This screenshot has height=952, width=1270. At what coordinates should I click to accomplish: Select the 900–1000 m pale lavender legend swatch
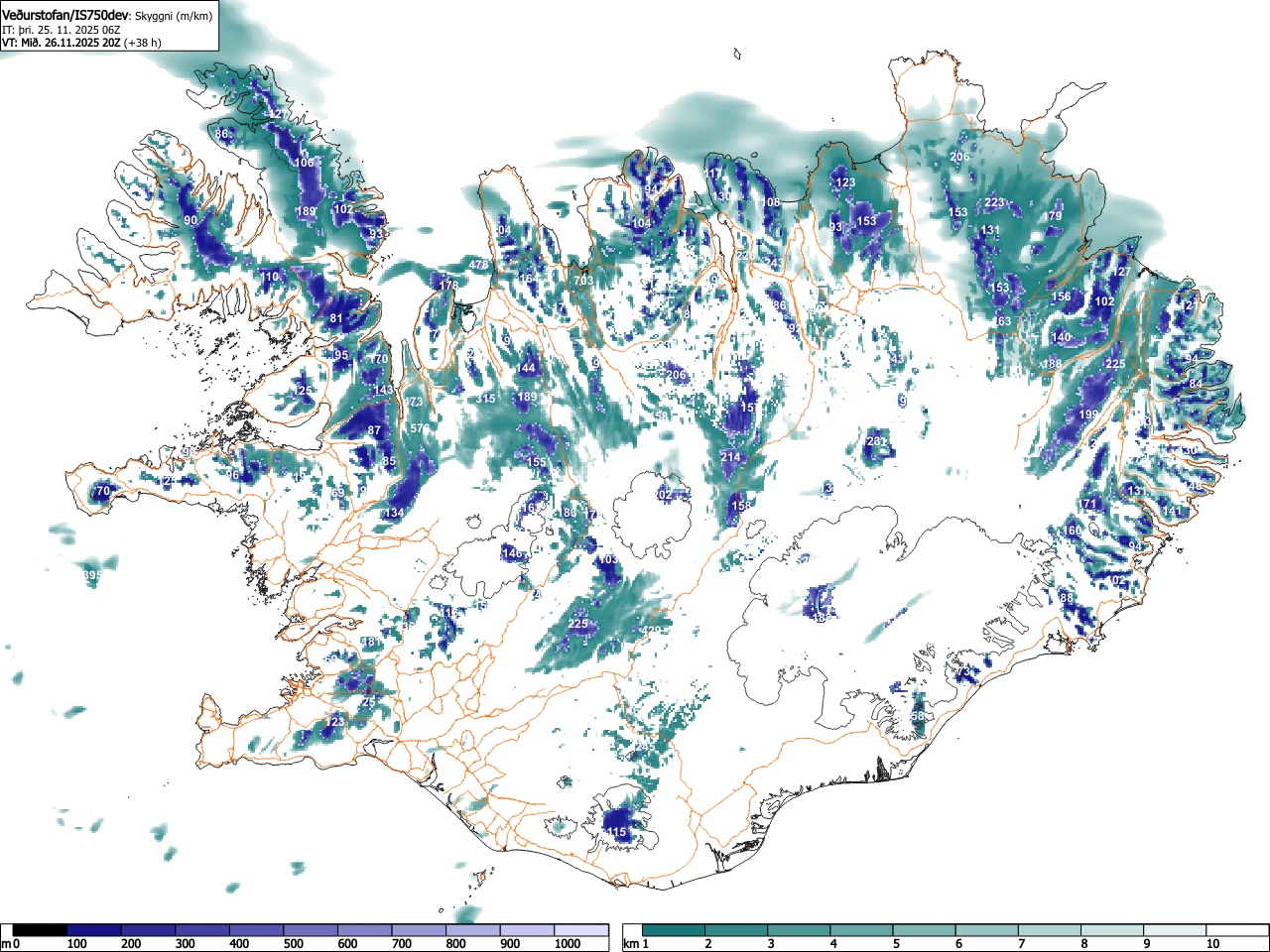(x=527, y=930)
